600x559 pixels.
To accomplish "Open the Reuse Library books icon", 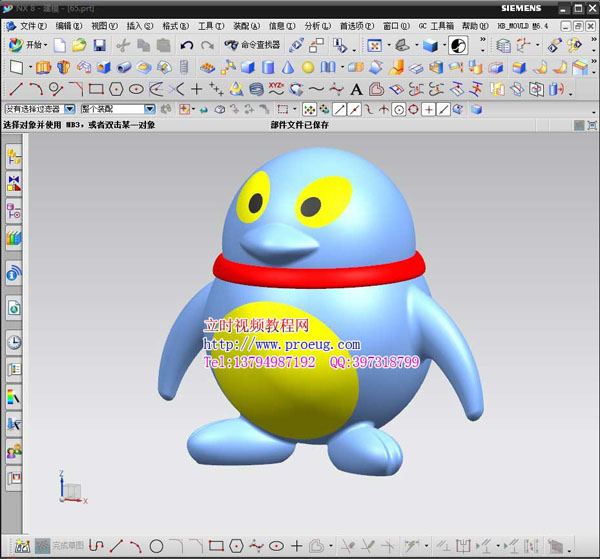I will (14, 238).
